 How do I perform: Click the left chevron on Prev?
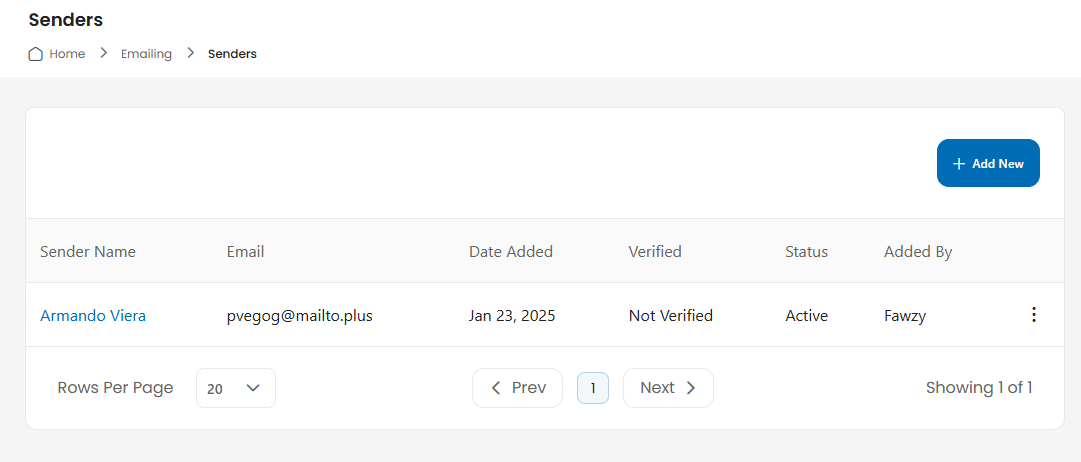pos(496,388)
